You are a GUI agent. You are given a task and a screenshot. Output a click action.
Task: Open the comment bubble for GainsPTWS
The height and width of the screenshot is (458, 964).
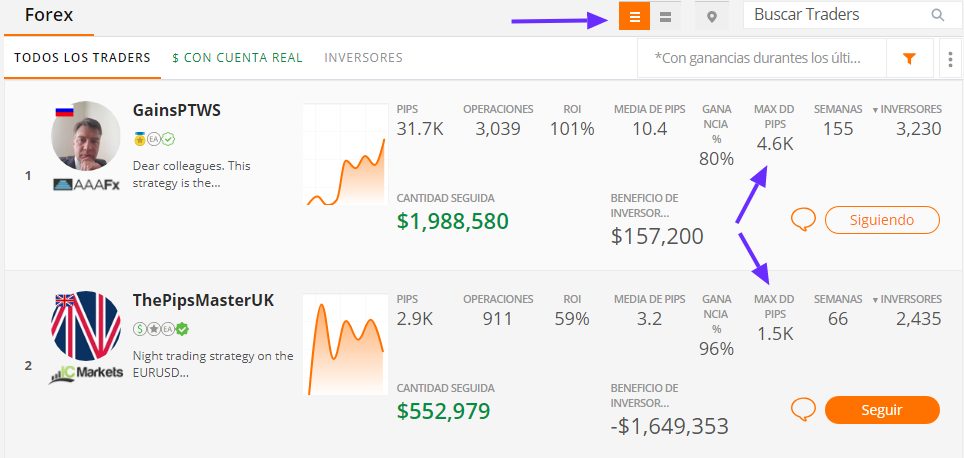click(x=803, y=219)
